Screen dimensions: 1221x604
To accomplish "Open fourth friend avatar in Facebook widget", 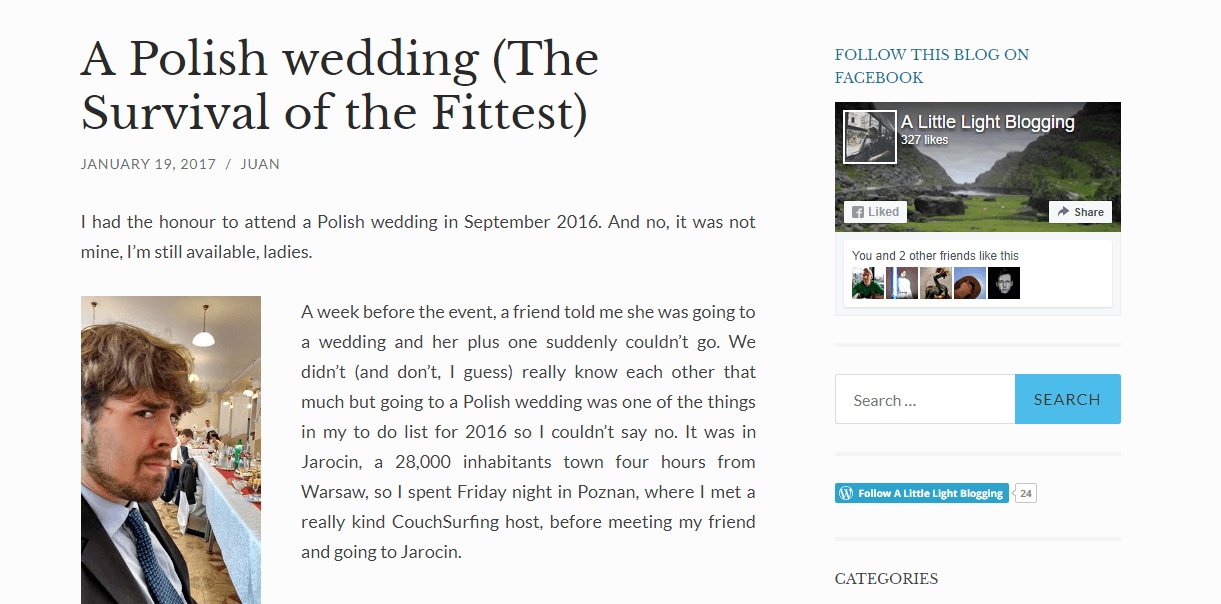I will click(x=970, y=283).
